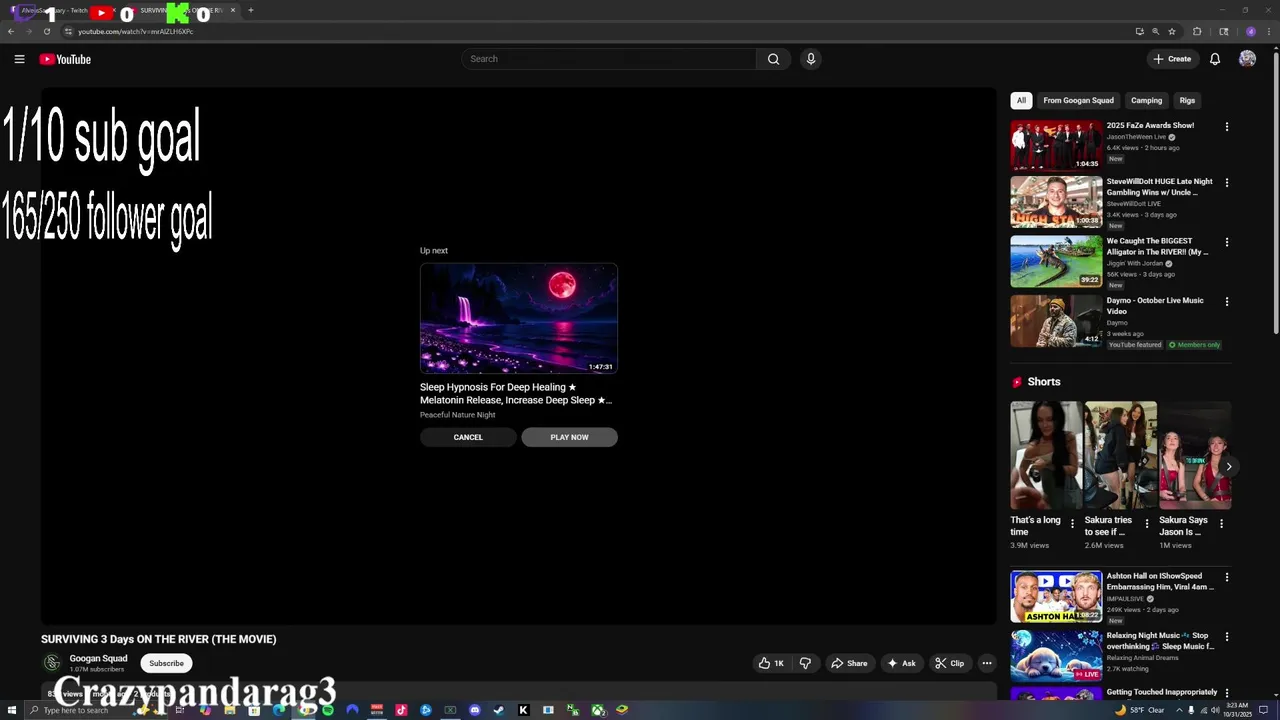This screenshot has height=720, width=1280.
Task: Click the YouTube search field
Action: click(610, 59)
